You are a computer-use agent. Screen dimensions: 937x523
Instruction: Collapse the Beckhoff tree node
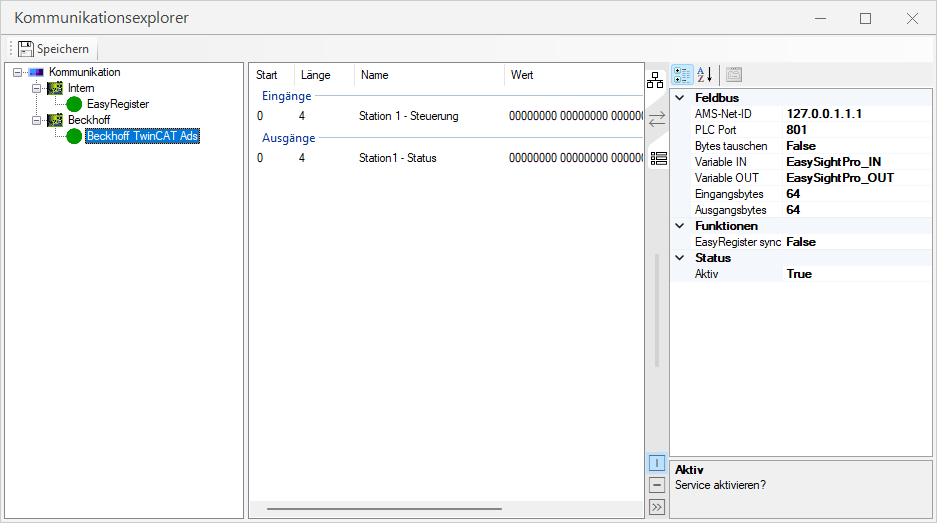pyautogui.click(x=36, y=120)
